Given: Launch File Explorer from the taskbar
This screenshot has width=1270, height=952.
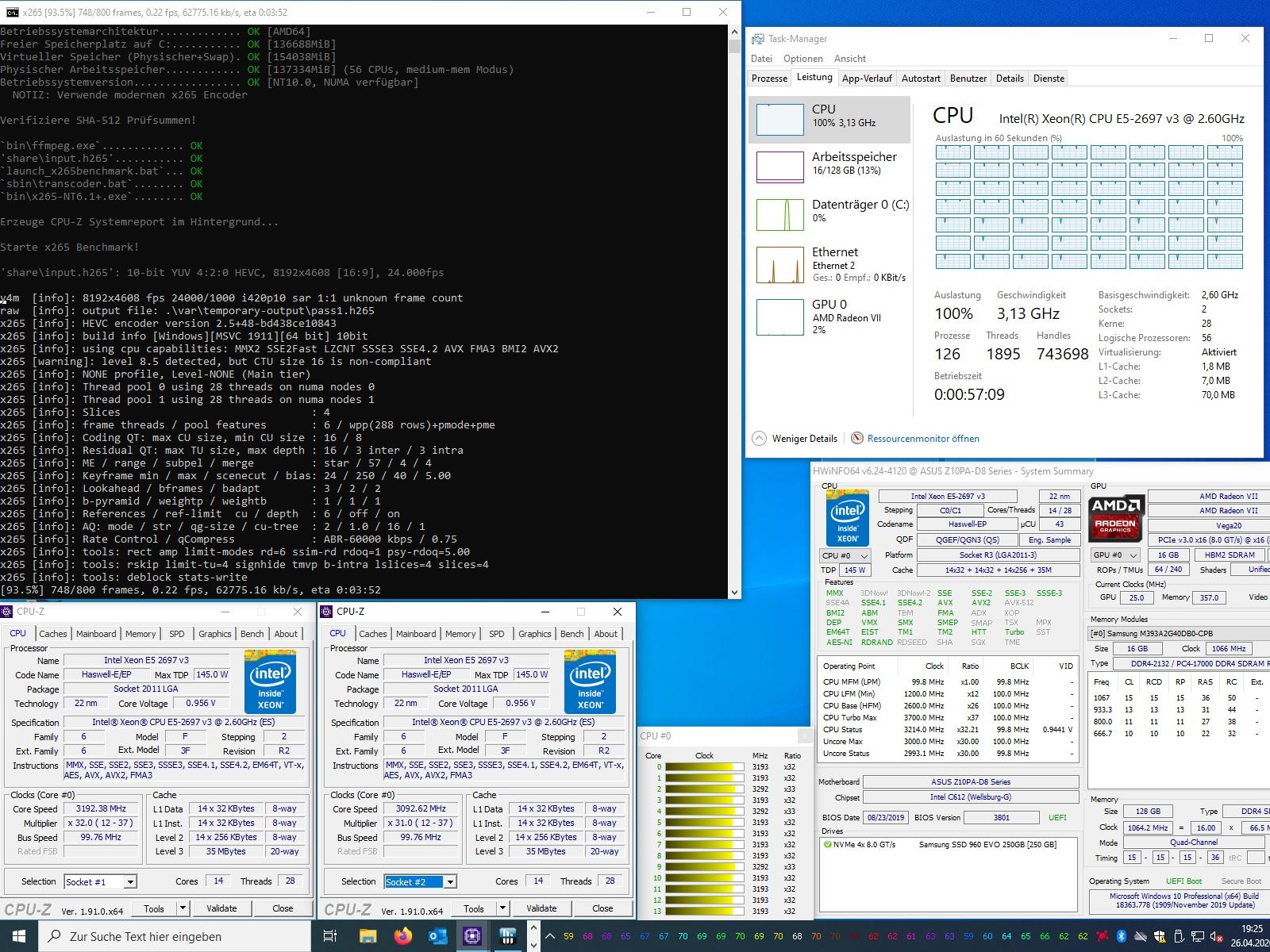Looking at the screenshot, I should pyautogui.click(x=368, y=936).
